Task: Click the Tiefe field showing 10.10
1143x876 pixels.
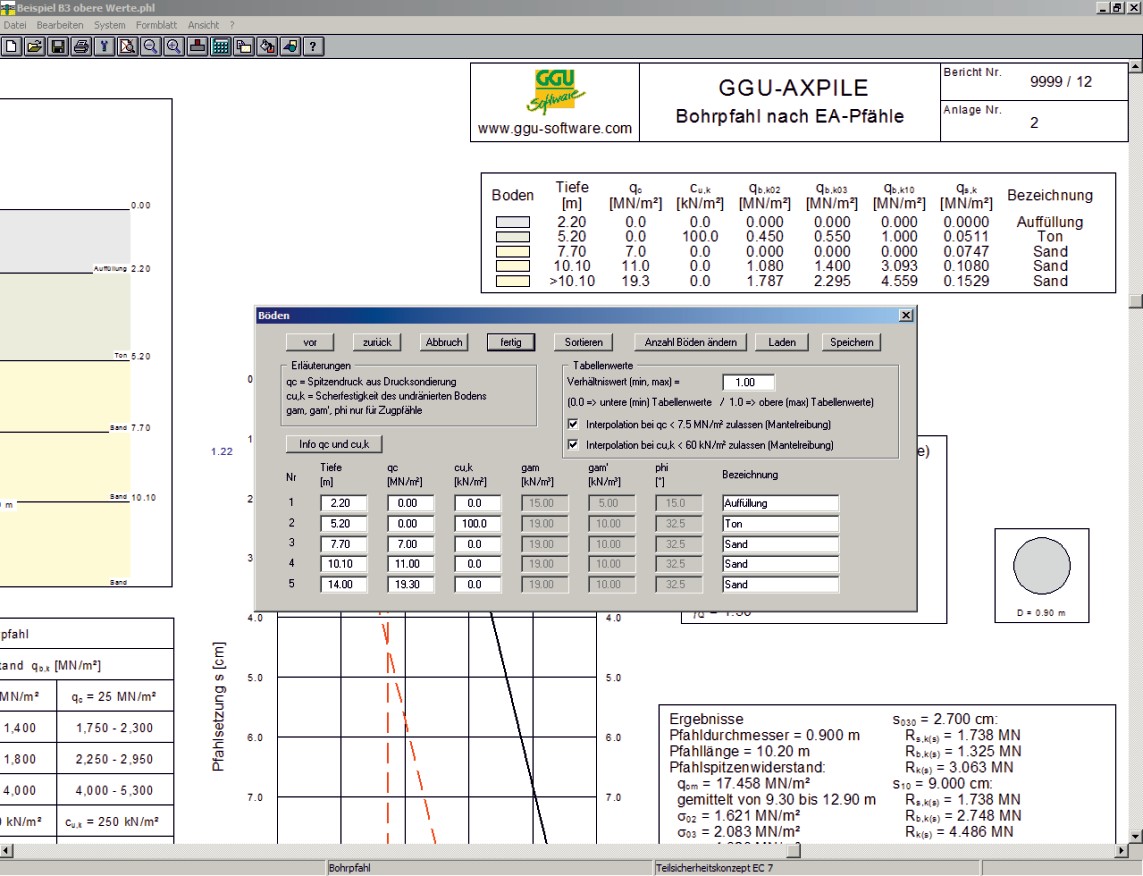Action: click(x=343, y=564)
